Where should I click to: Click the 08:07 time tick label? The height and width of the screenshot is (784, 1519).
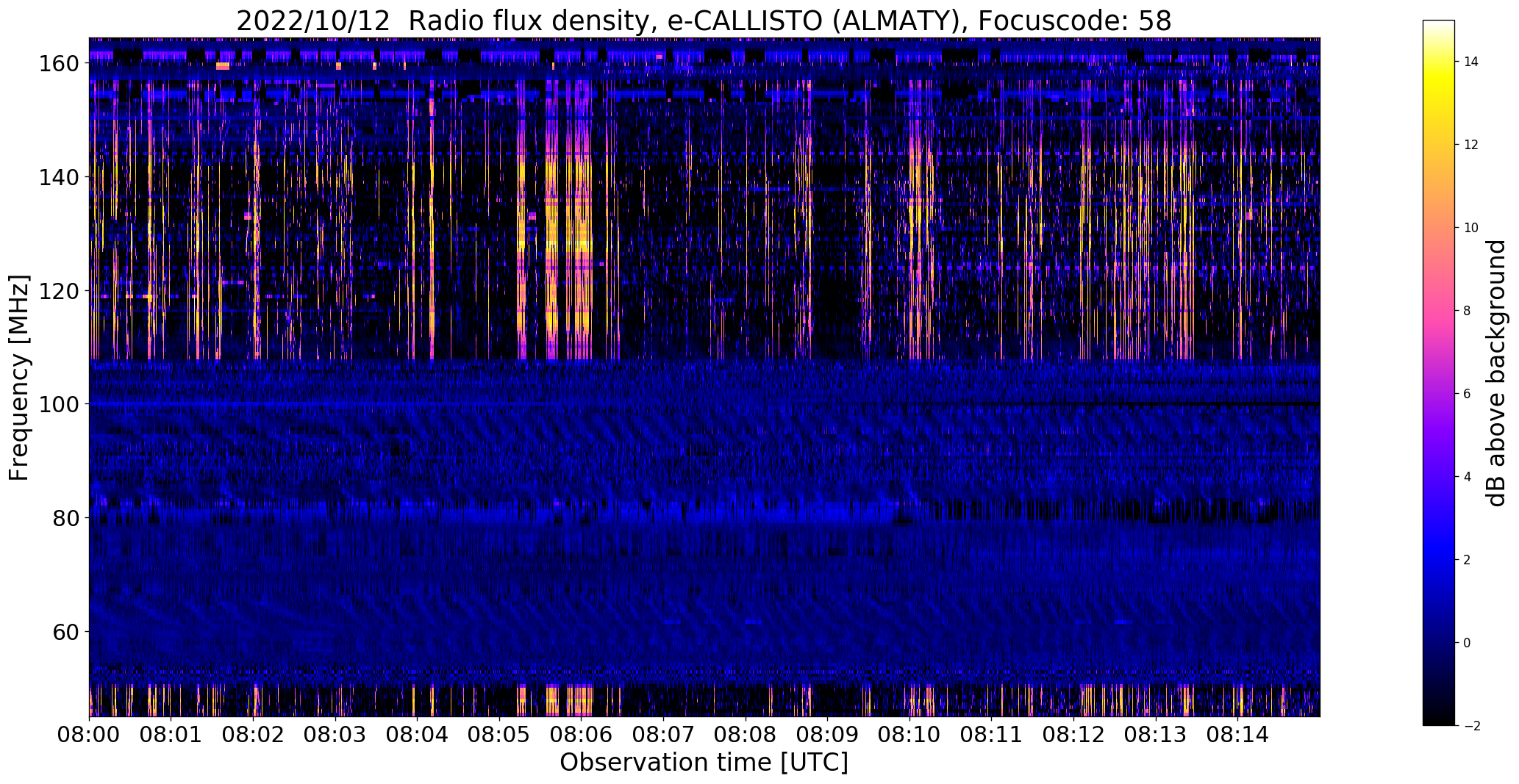tap(664, 734)
